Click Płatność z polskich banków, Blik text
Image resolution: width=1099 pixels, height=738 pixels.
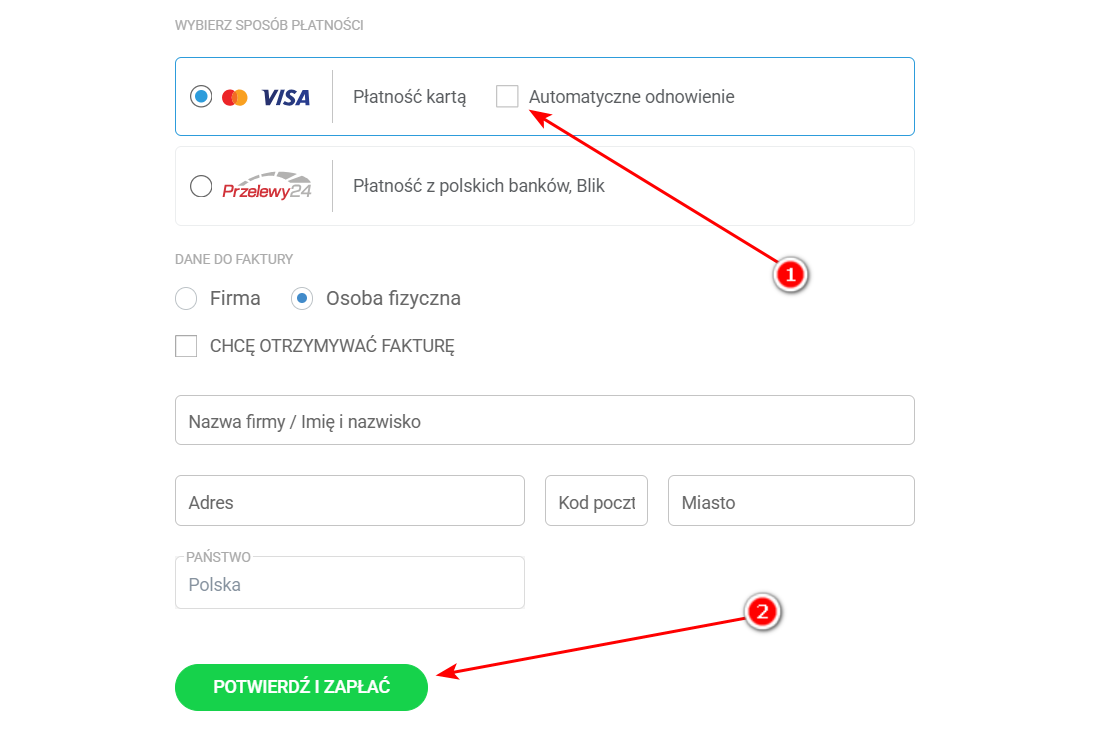click(479, 186)
